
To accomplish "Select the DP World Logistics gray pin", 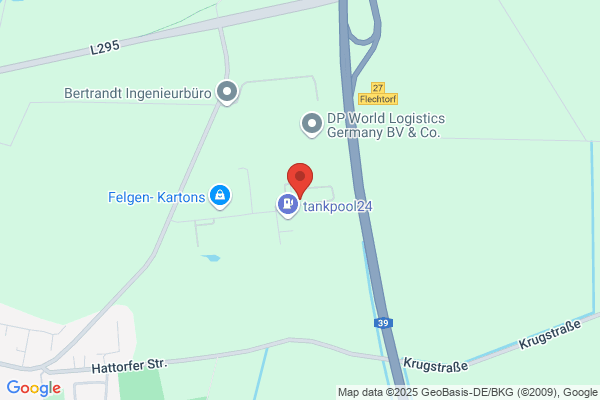I will tap(312, 124).
